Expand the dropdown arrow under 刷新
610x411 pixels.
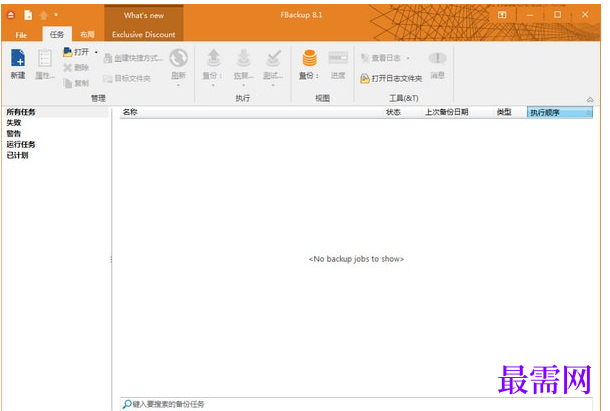179,85
